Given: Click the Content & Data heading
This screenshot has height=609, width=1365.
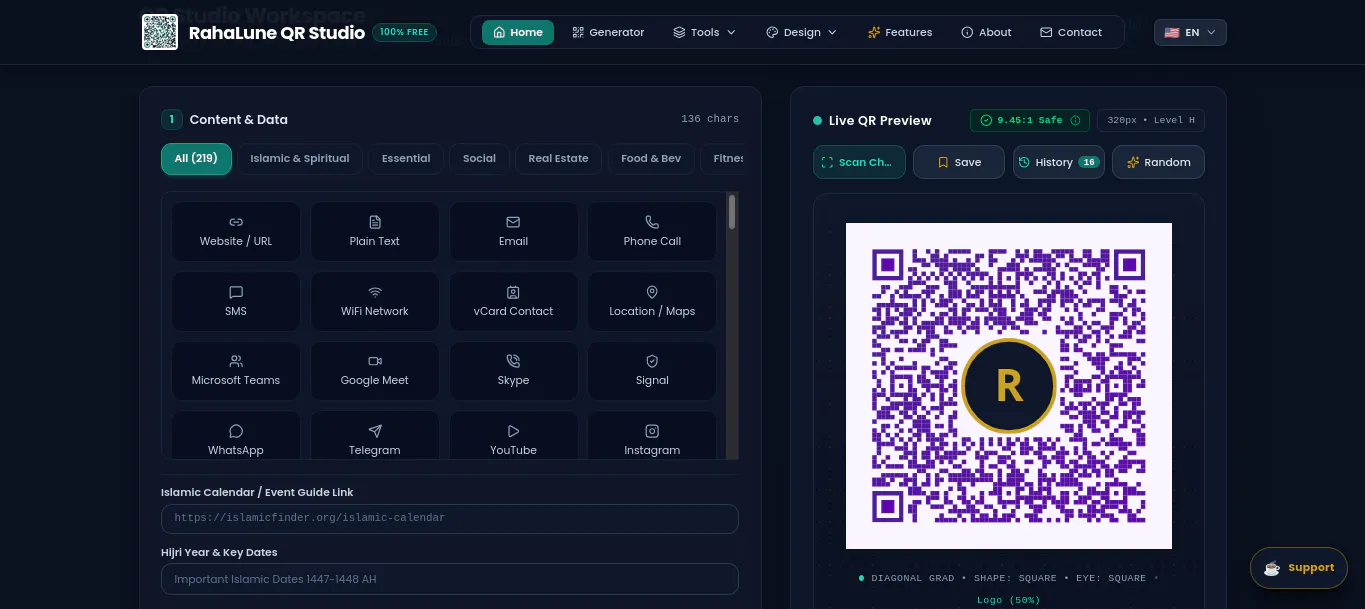Looking at the screenshot, I should (x=238, y=119).
